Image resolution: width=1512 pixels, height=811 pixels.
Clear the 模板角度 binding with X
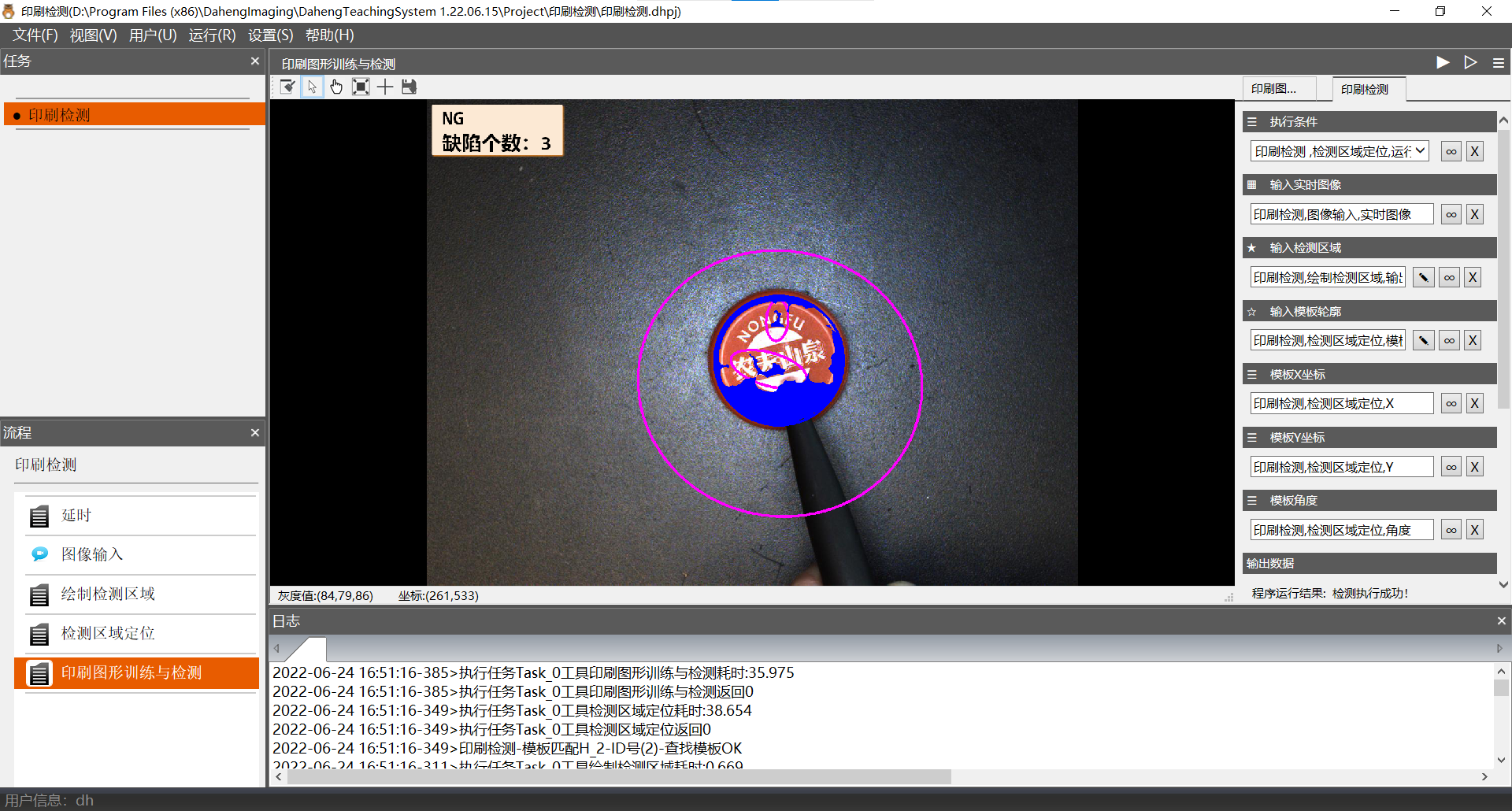[x=1475, y=530]
